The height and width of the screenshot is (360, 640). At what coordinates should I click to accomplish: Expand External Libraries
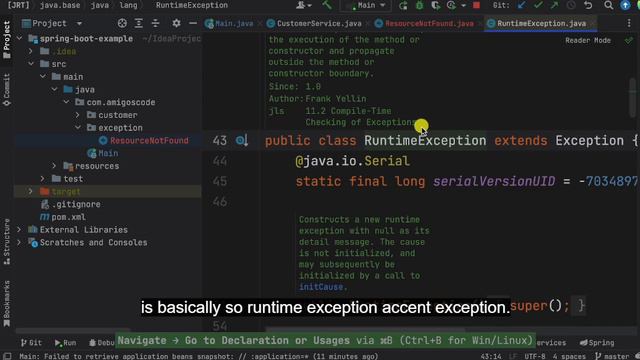point(19,230)
